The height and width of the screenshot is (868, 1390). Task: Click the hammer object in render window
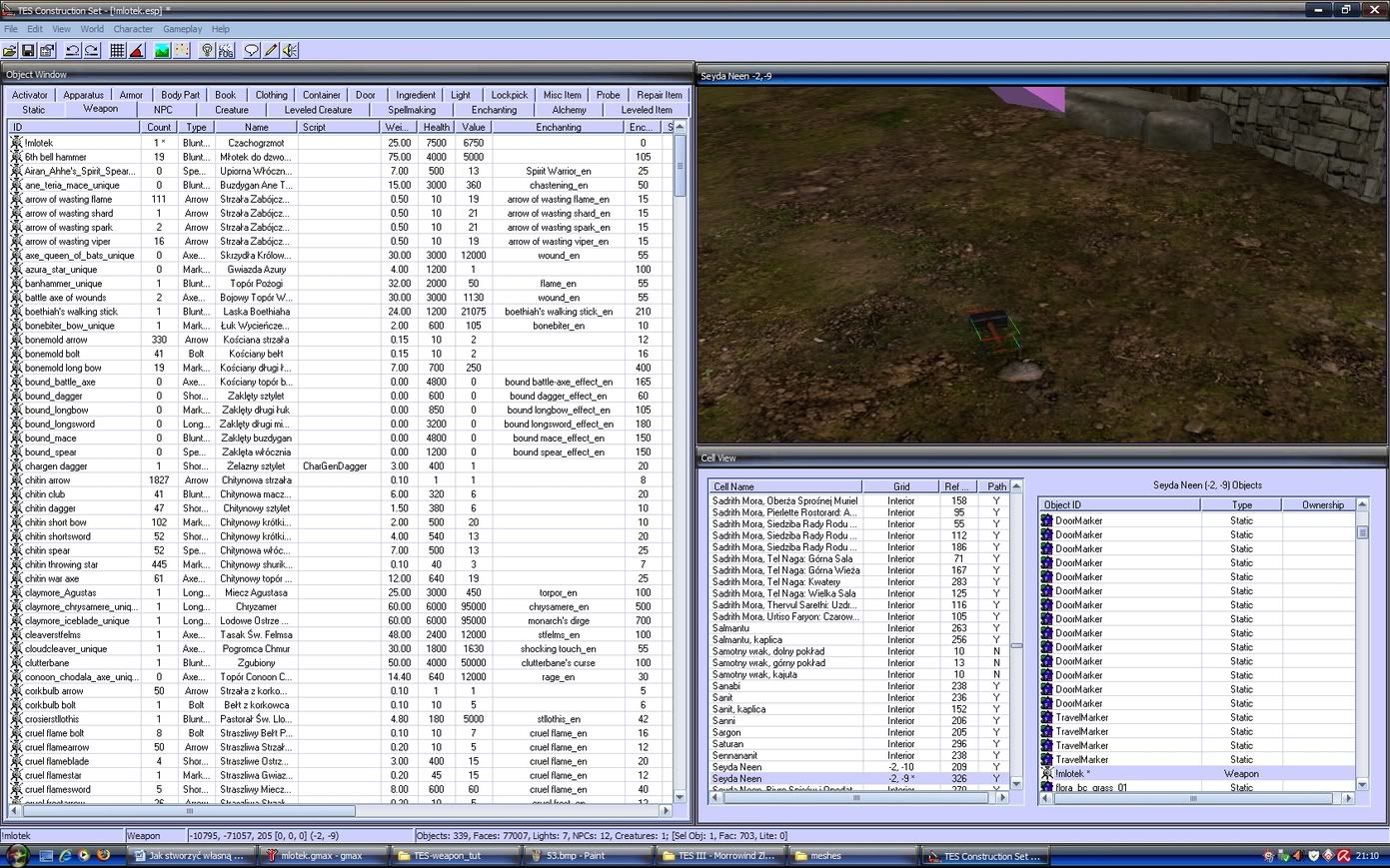pos(994,333)
